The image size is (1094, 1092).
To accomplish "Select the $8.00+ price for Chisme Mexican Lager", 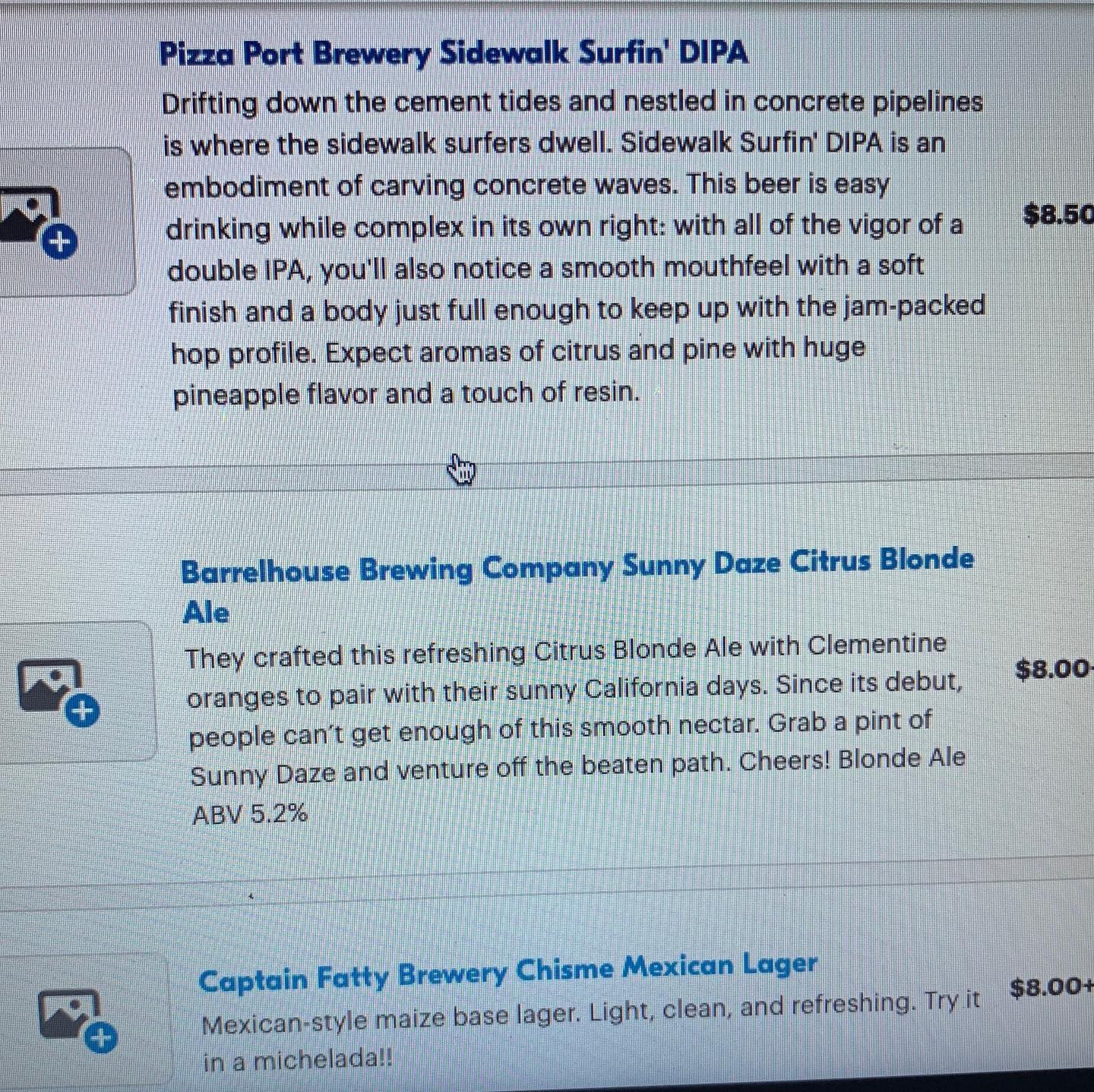I will (1052, 987).
